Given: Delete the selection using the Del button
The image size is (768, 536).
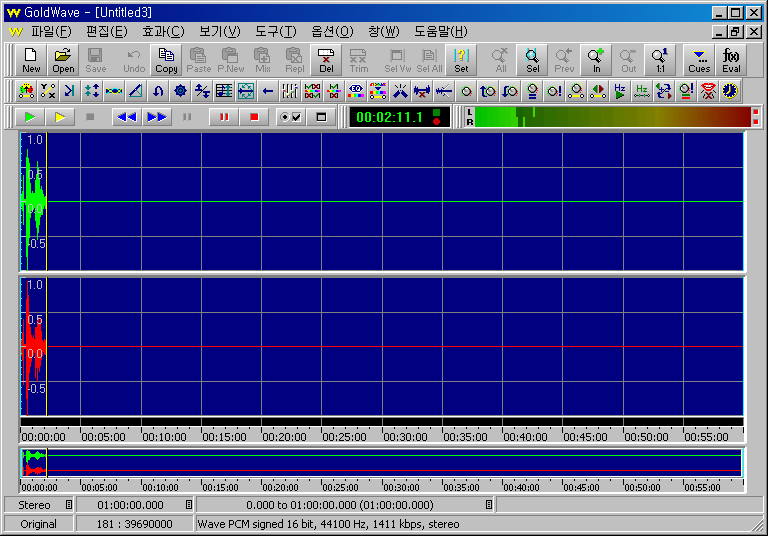Looking at the screenshot, I should pyautogui.click(x=326, y=60).
